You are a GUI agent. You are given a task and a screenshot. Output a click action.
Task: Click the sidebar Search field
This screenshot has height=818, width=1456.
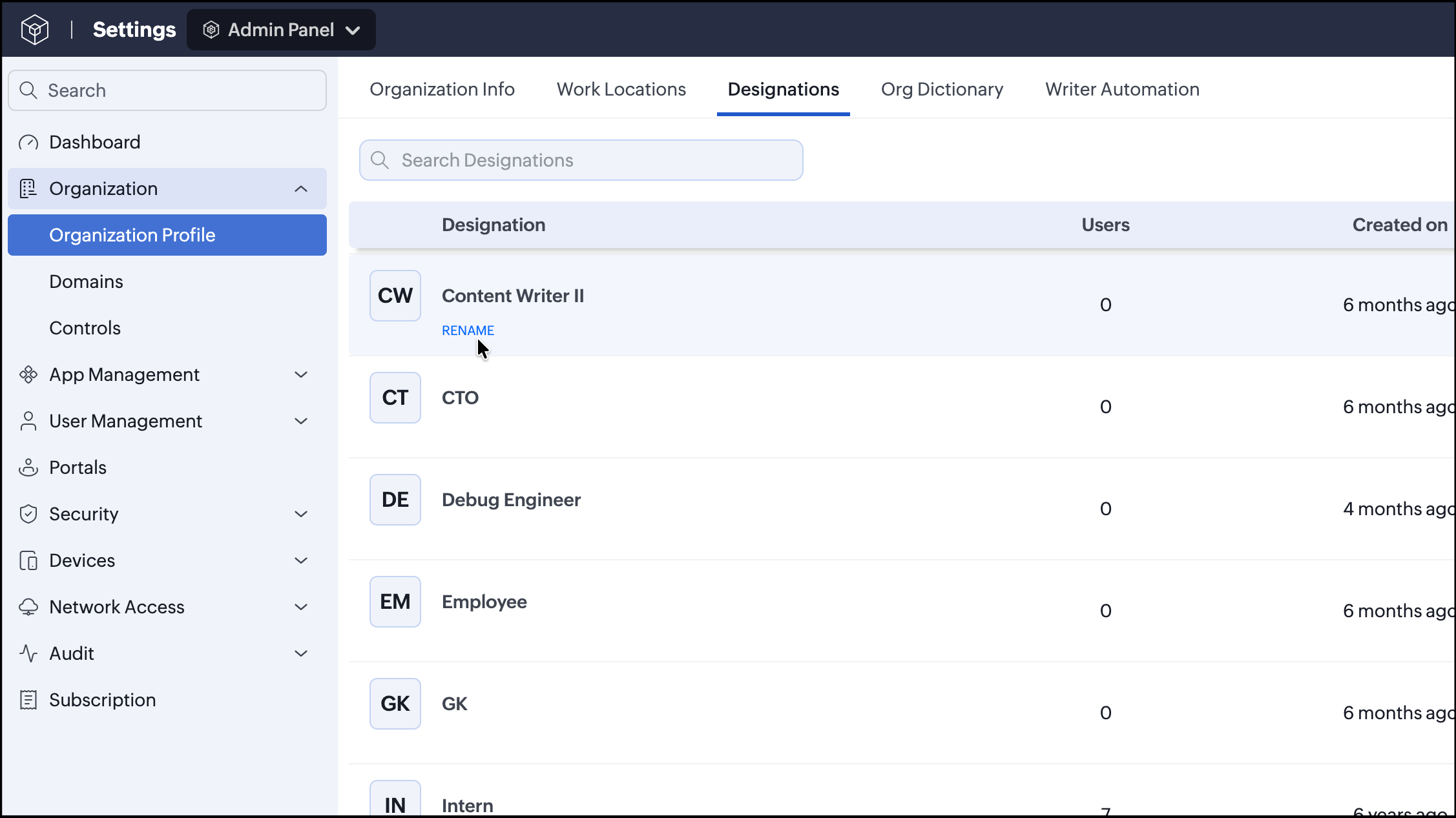[x=167, y=90]
